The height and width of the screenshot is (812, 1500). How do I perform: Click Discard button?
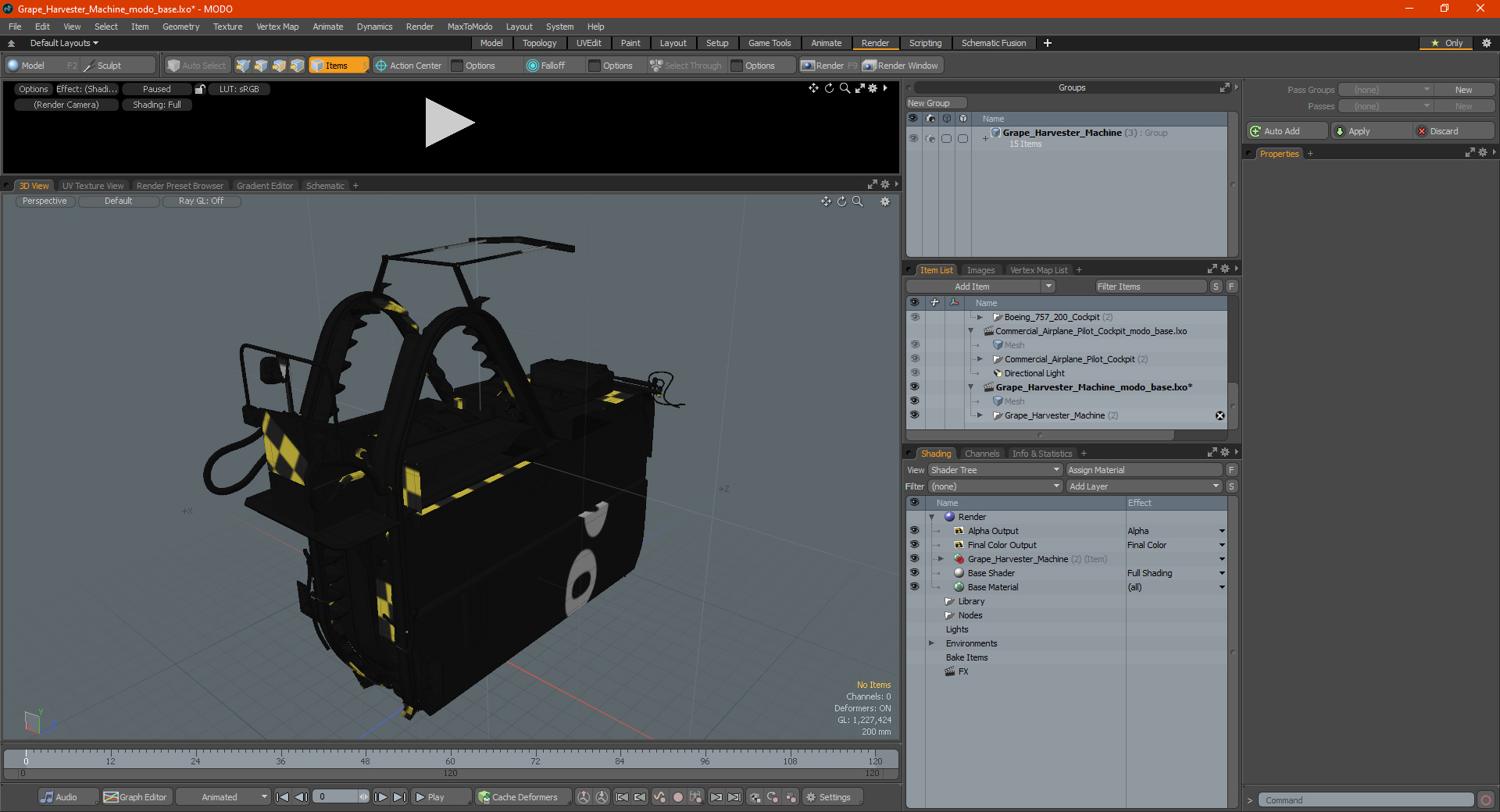click(1455, 131)
